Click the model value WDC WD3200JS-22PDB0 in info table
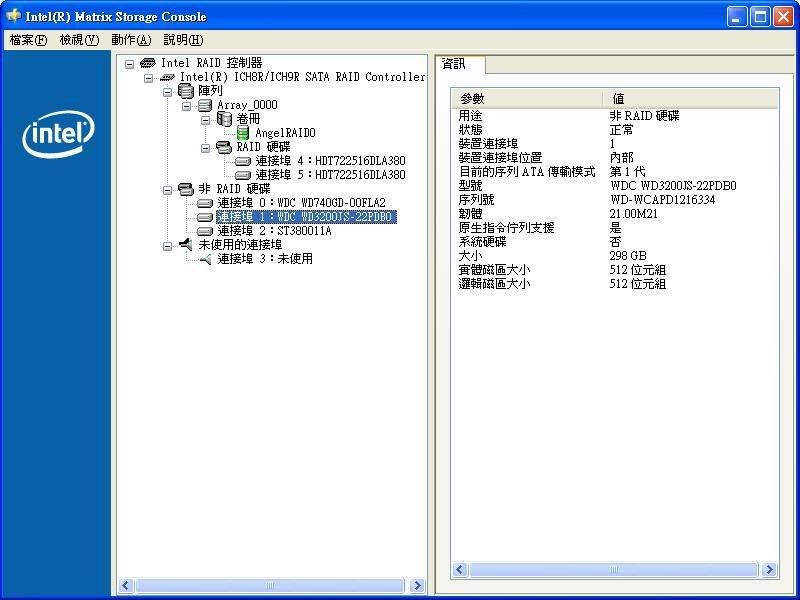The height and width of the screenshot is (600, 800). (x=673, y=186)
